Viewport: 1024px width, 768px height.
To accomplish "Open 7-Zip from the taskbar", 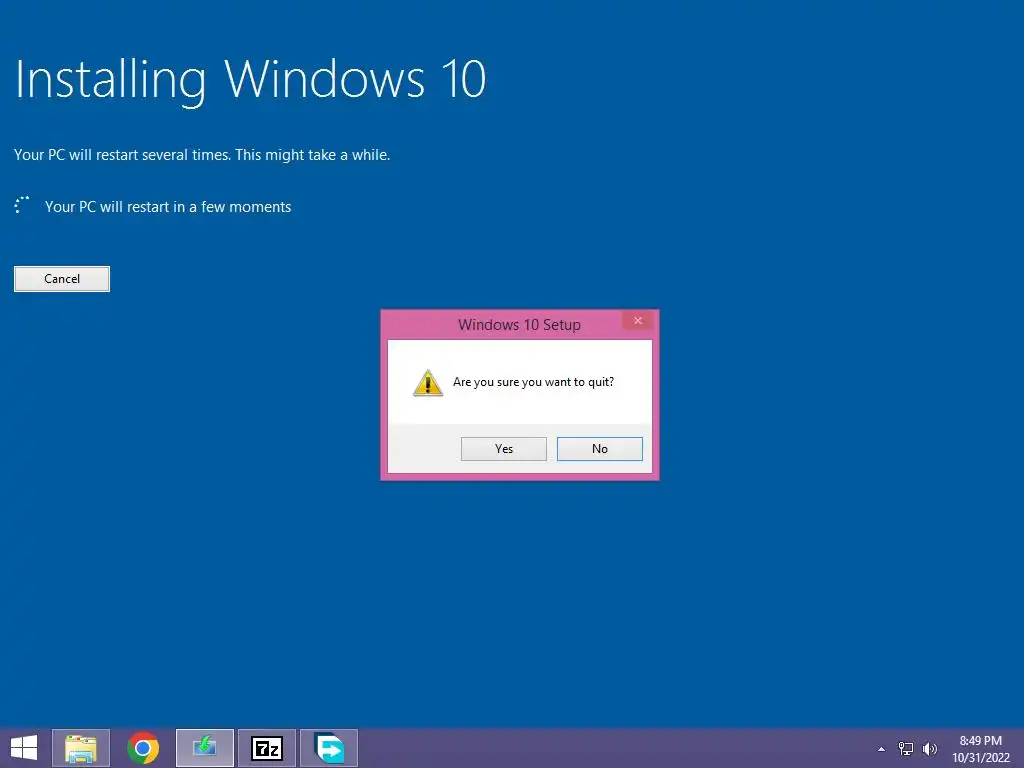I will [x=267, y=748].
